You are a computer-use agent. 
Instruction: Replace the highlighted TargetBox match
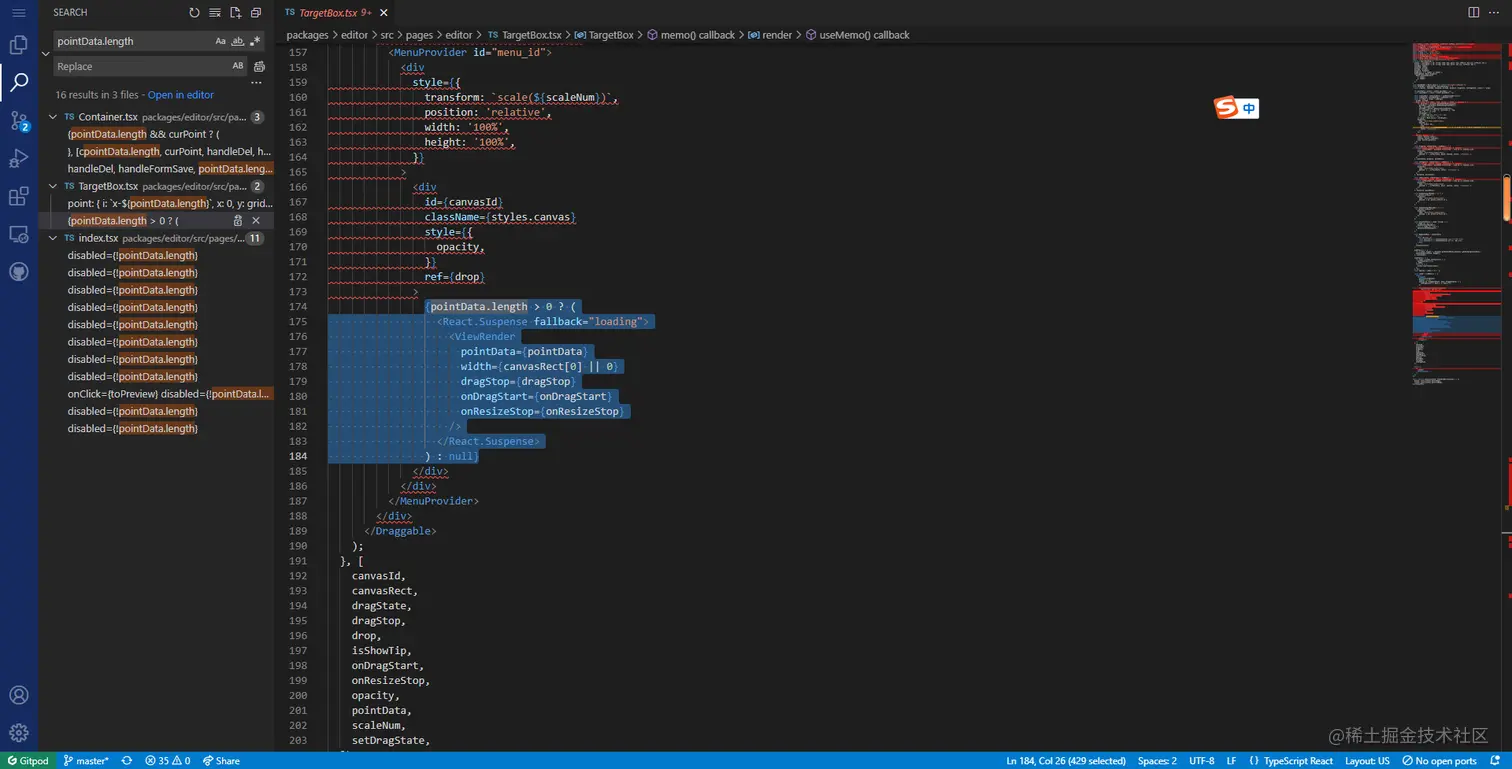pos(238,220)
